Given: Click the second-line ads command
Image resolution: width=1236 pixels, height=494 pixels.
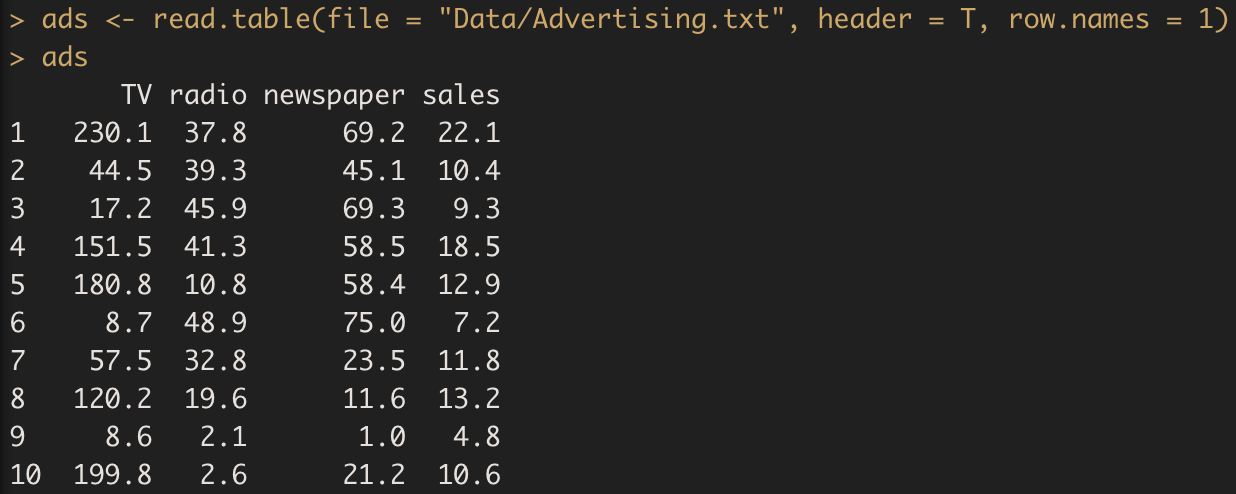Looking at the screenshot, I should (x=65, y=58).
